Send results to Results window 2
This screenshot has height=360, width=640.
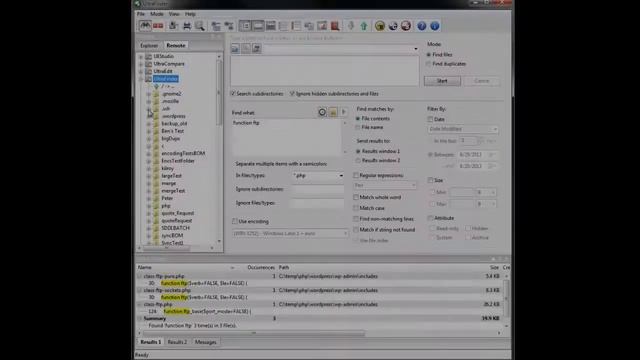pyautogui.click(x=358, y=160)
